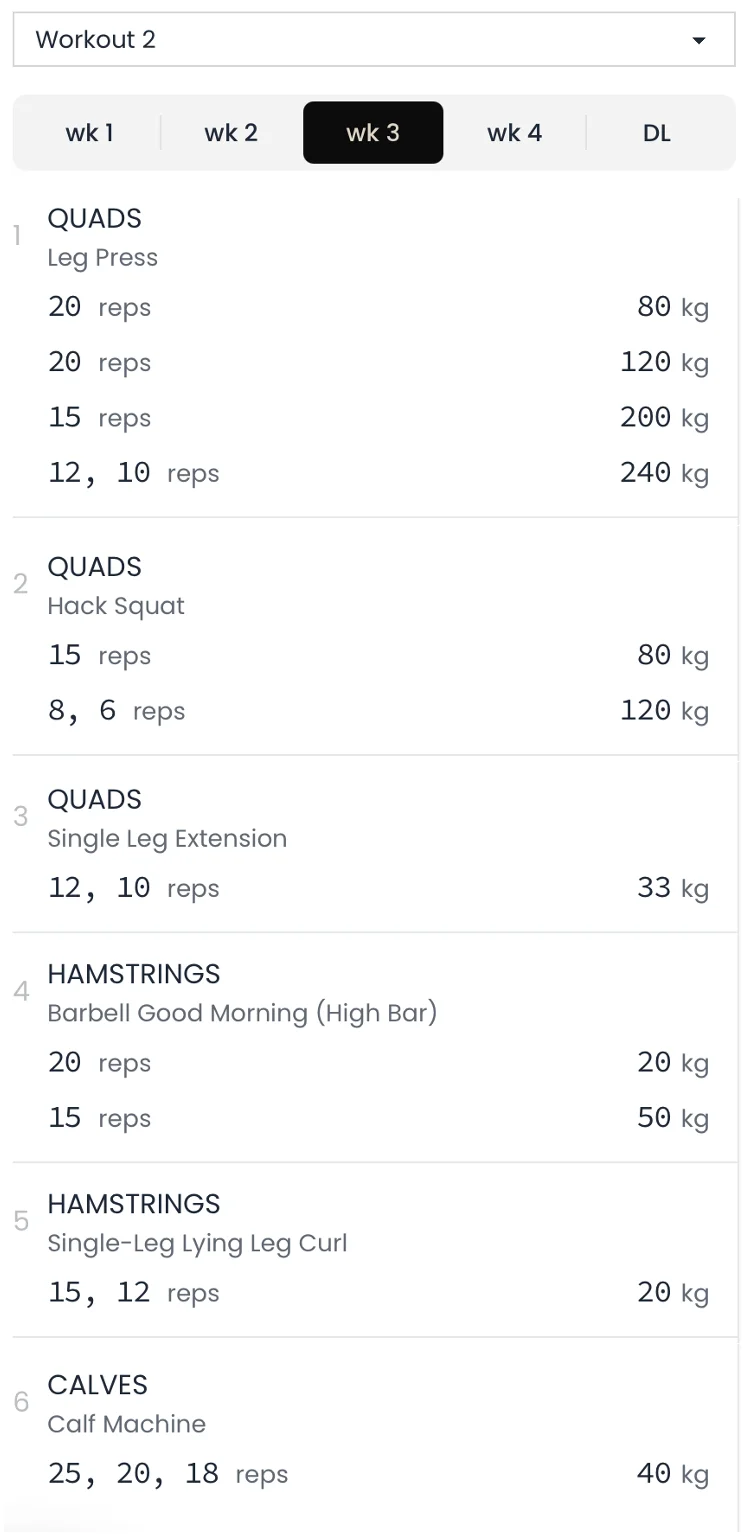Viewport: 746px width, 1534px height.
Task: Open the DL tab
Action: pos(656,133)
